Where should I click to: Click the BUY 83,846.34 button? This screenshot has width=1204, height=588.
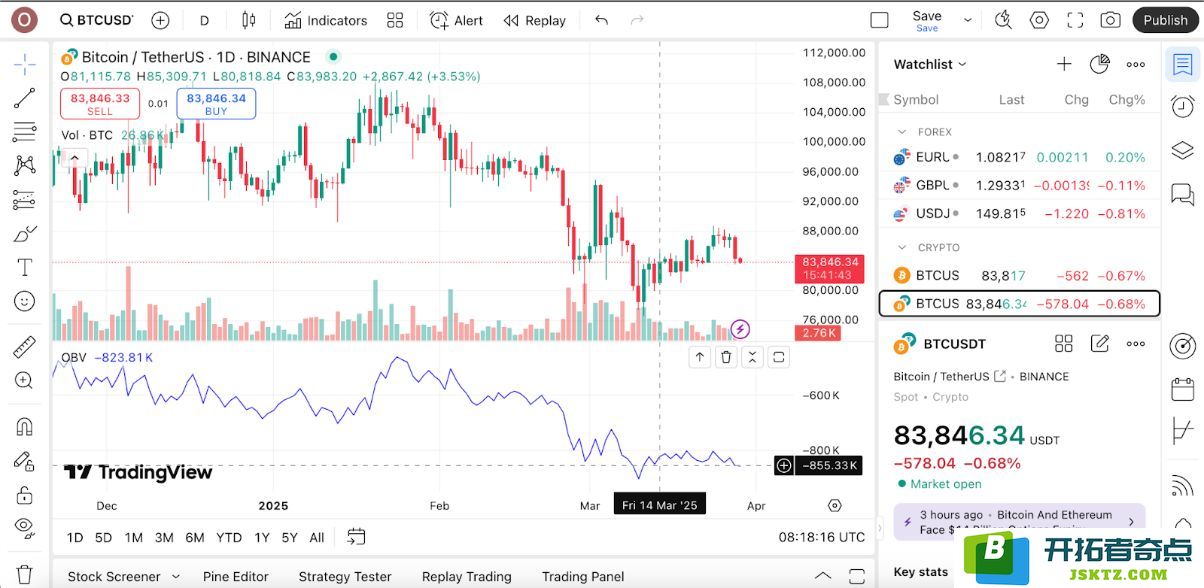pyautogui.click(x=216, y=104)
